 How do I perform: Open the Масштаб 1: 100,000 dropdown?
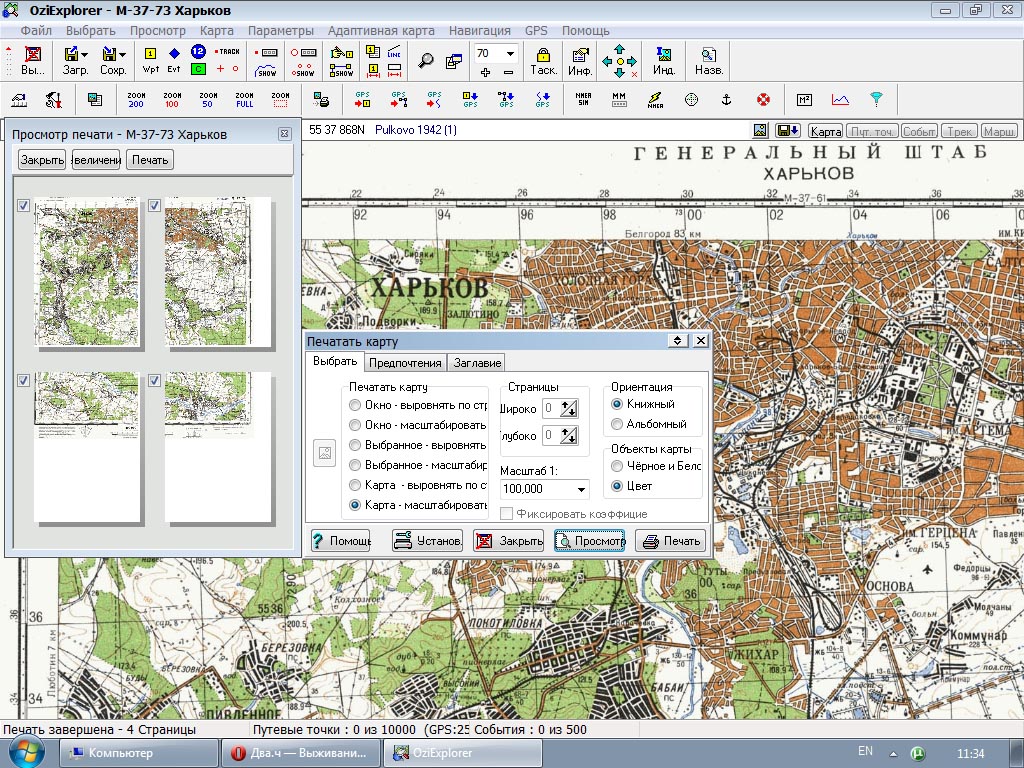pos(581,489)
